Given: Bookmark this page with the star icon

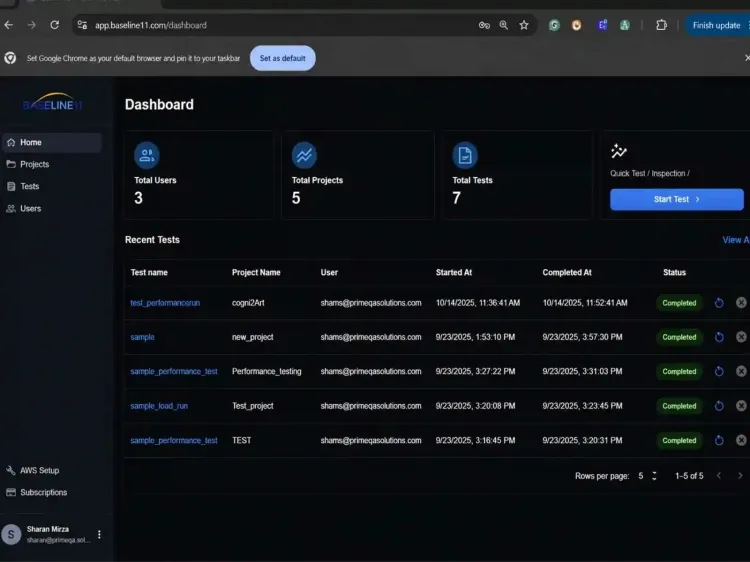Looking at the screenshot, I should (x=524, y=25).
